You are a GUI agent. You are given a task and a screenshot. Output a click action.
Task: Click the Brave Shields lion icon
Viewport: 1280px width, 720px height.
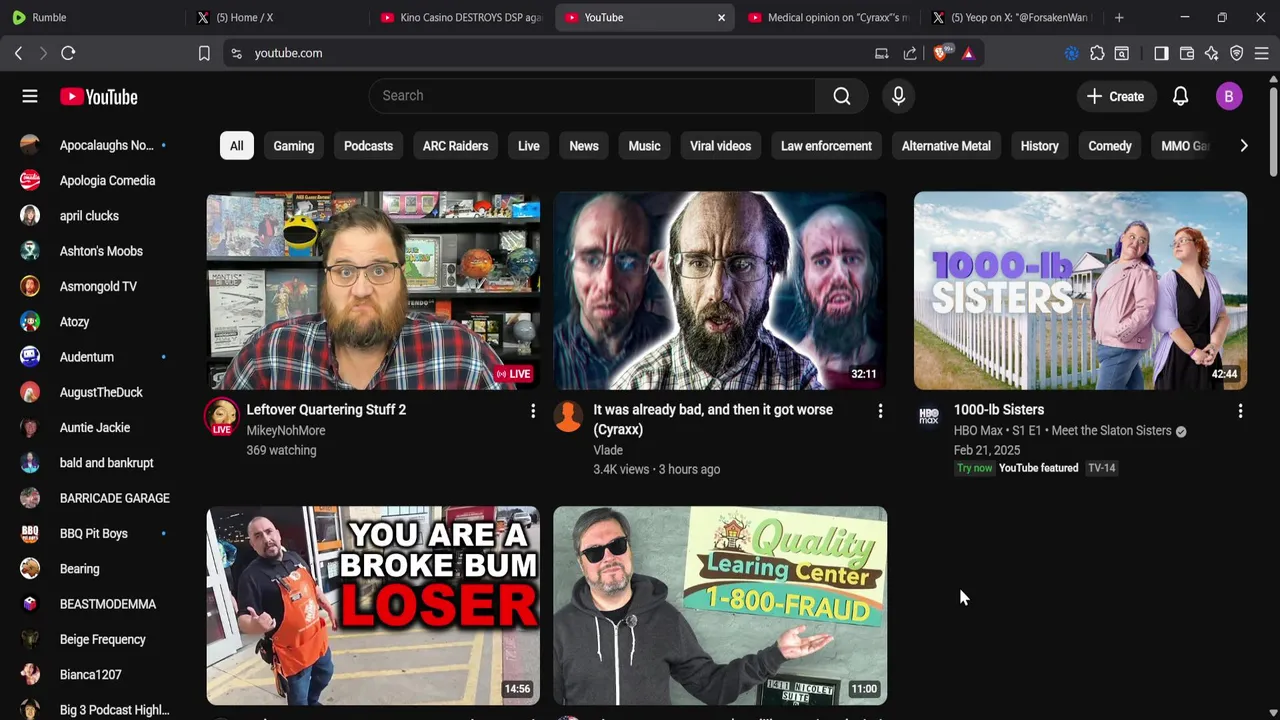click(x=941, y=53)
